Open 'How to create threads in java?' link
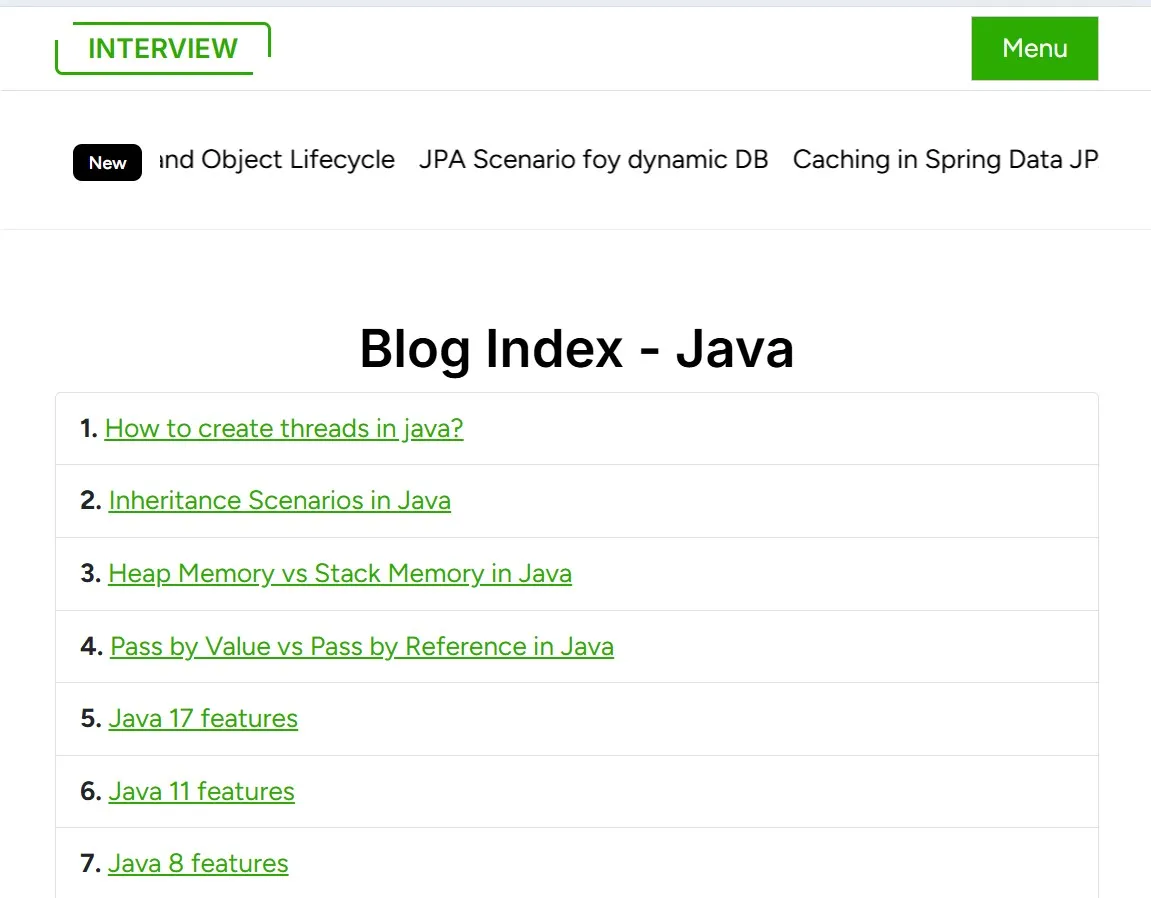 coord(284,428)
